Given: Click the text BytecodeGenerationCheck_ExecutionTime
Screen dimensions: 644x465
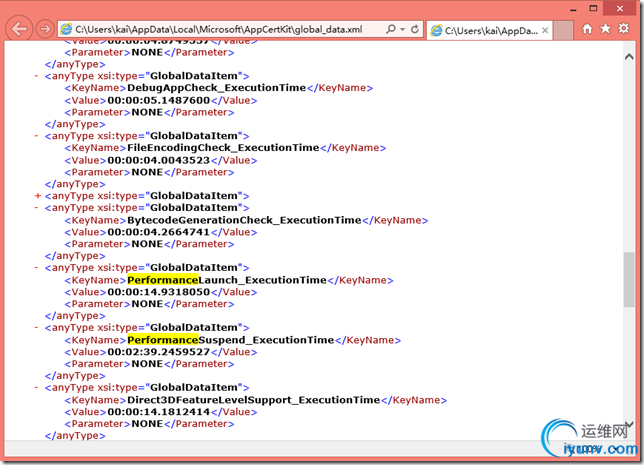Looking at the screenshot, I should 244,221.
